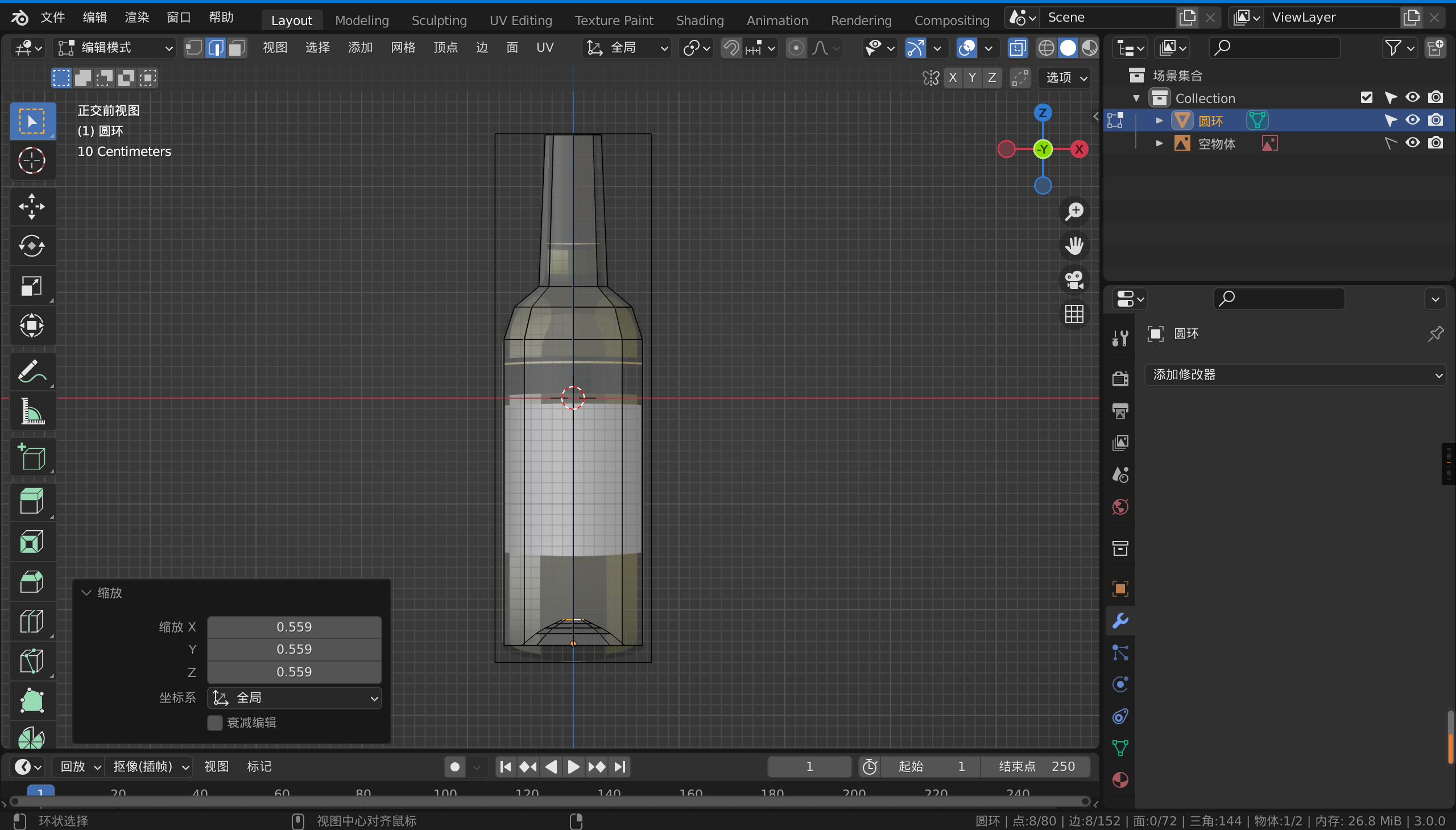This screenshot has height=830, width=1456.
Task: Select the Extrude Region tool
Action: tap(32, 502)
